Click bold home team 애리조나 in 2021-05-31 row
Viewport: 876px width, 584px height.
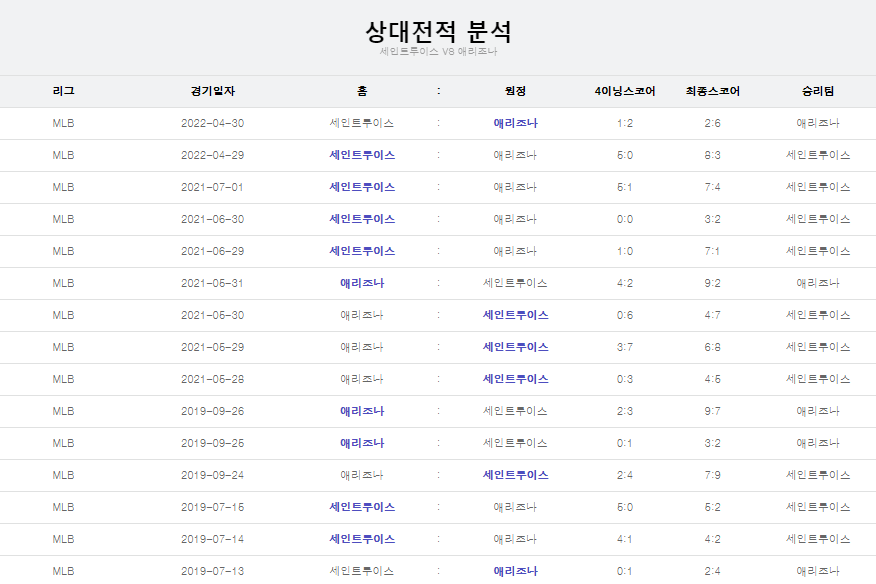(362, 283)
